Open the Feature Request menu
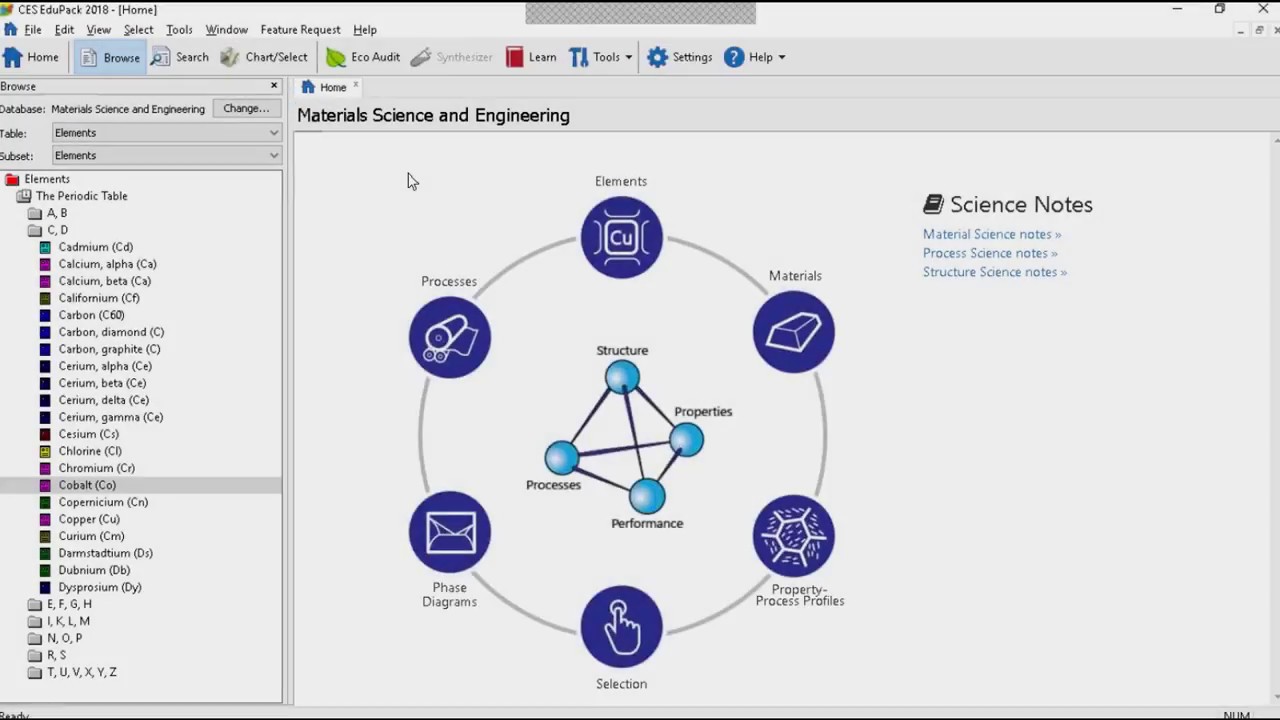This screenshot has width=1280, height=720. pos(300,30)
